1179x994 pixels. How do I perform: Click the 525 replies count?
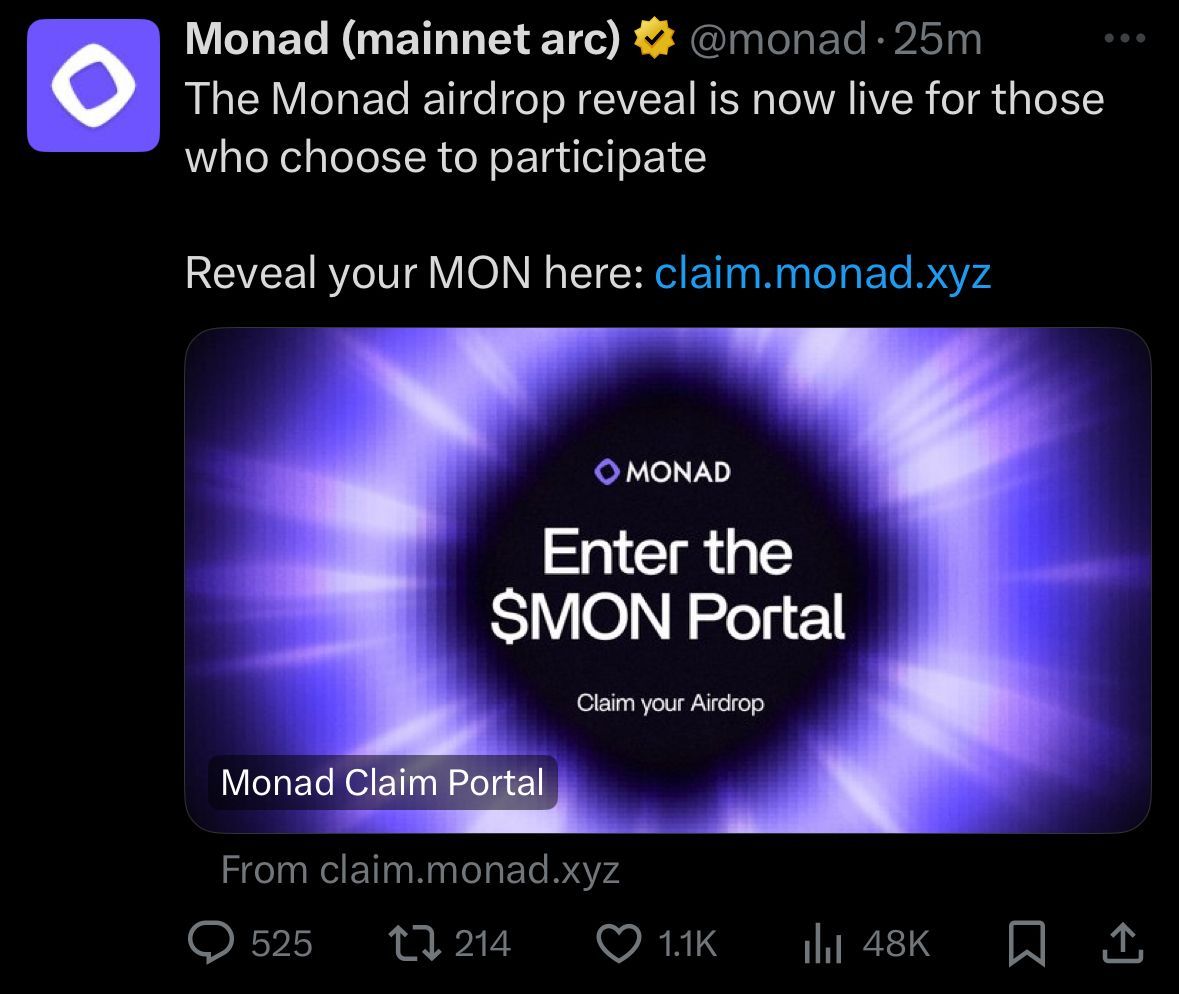[281, 943]
